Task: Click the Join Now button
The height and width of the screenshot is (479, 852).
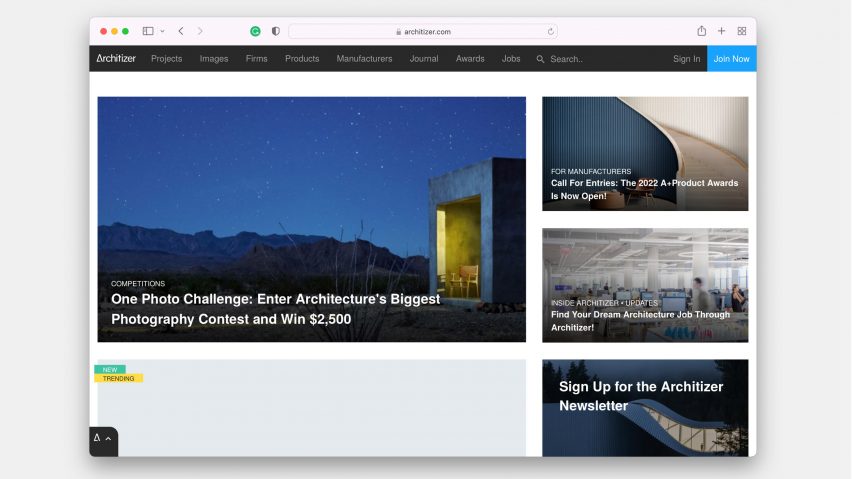Action: 731,59
